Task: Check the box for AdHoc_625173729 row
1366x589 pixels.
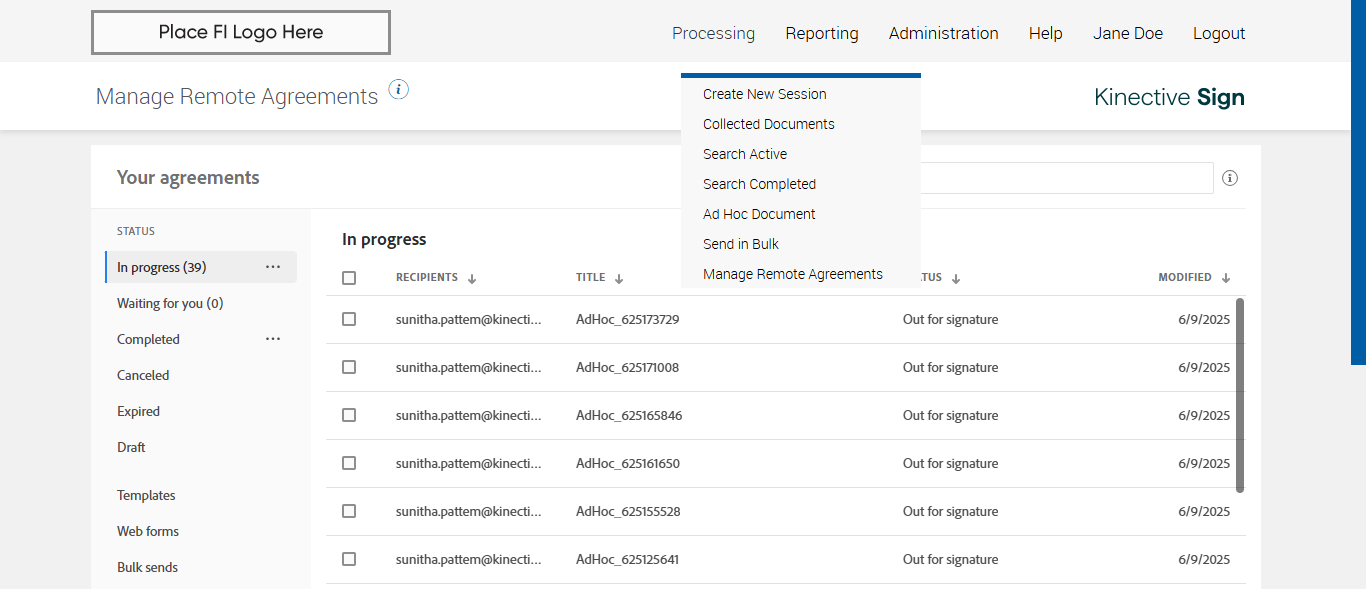Action: pyautogui.click(x=349, y=319)
